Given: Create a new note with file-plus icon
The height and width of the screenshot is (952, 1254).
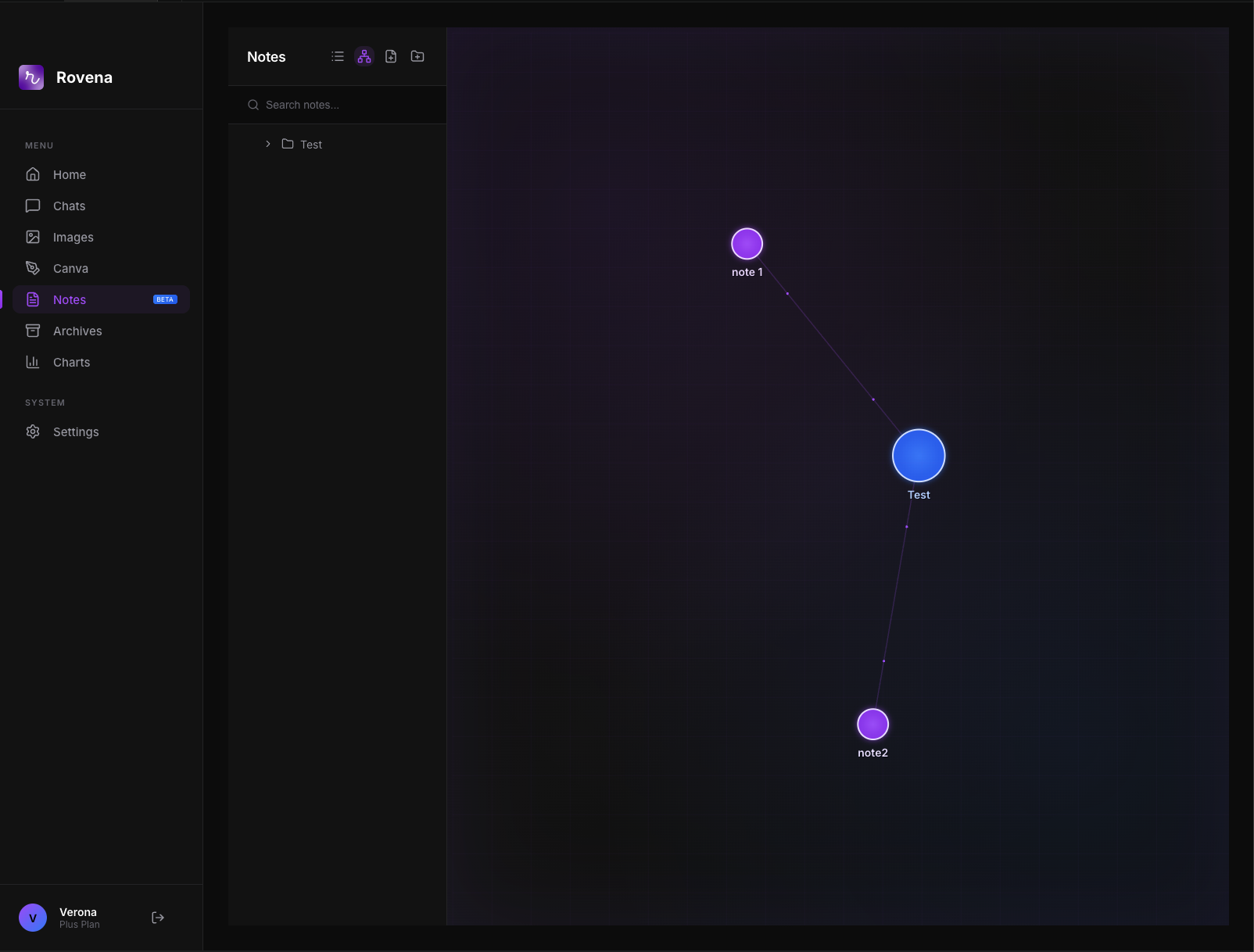Looking at the screenshot, I should click(391, 56).
